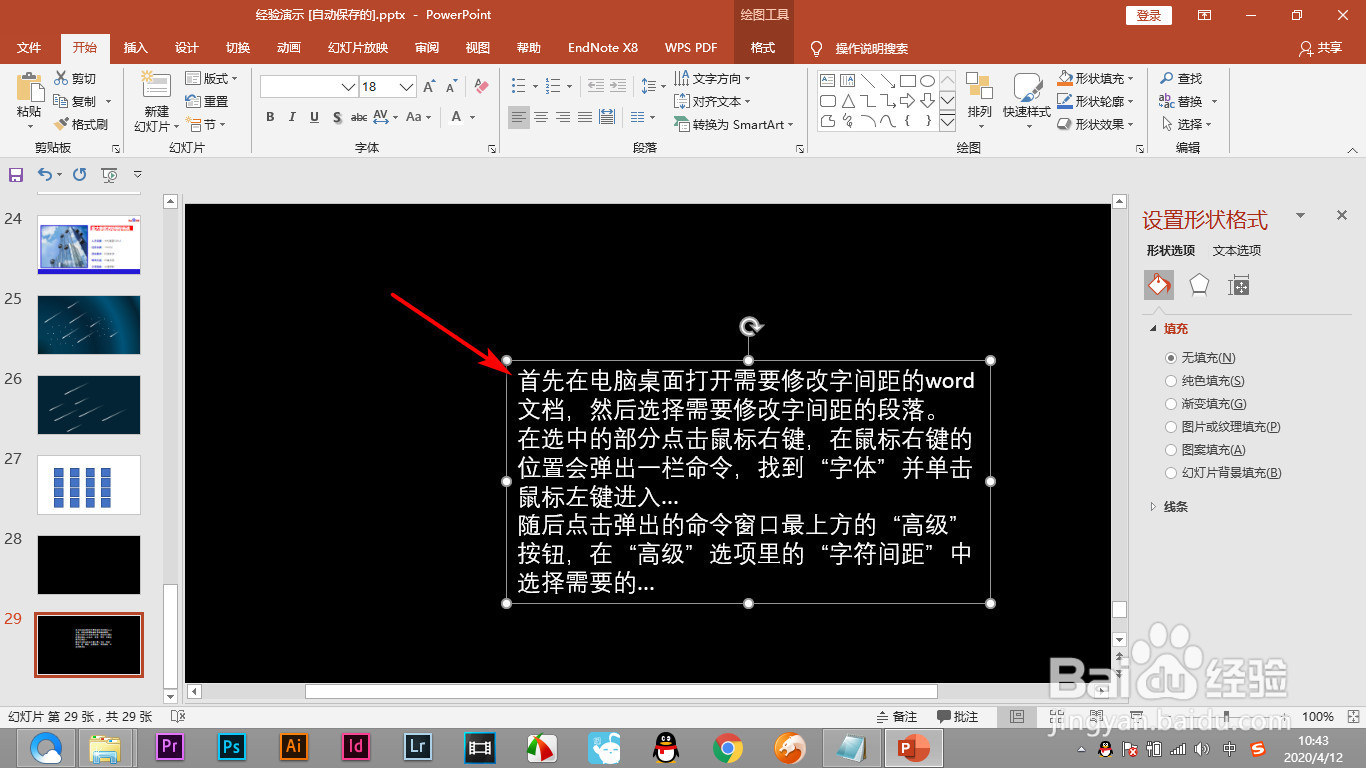Image resolution: width=1366 pixels, height=768 pixels.
Task: Click the increase font size icon
Action: [x=429, y=87]
